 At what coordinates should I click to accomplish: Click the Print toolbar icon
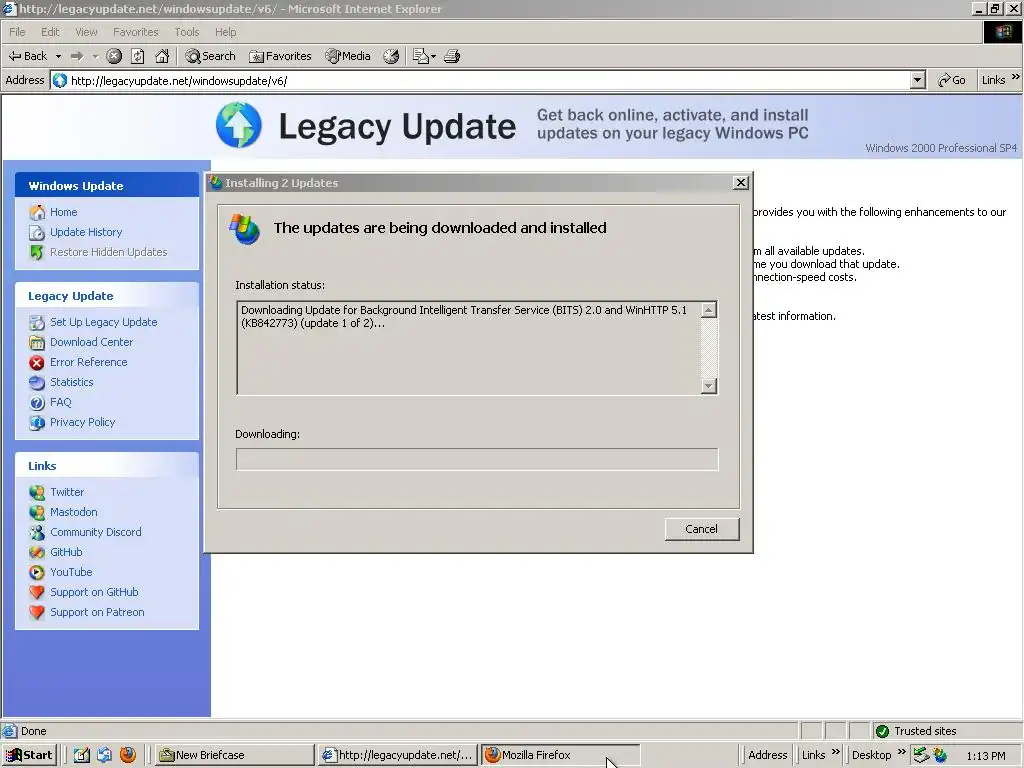click(x=452, y=56)
